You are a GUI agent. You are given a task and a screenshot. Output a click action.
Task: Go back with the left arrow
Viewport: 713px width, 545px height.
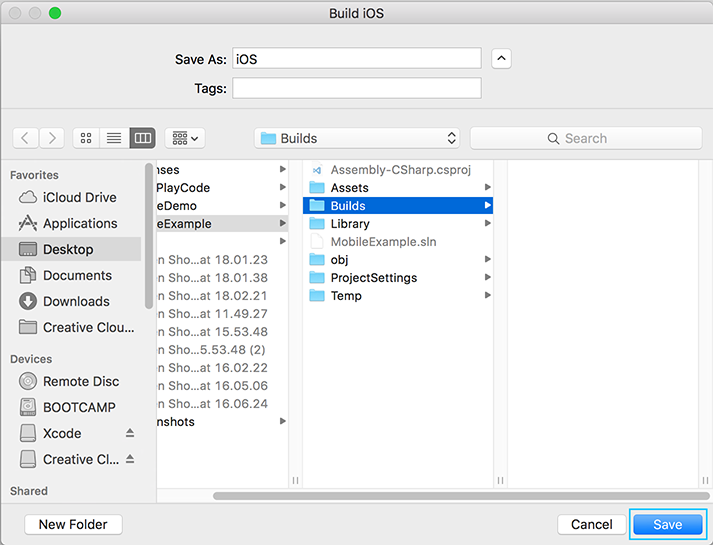tap(25, 138)
